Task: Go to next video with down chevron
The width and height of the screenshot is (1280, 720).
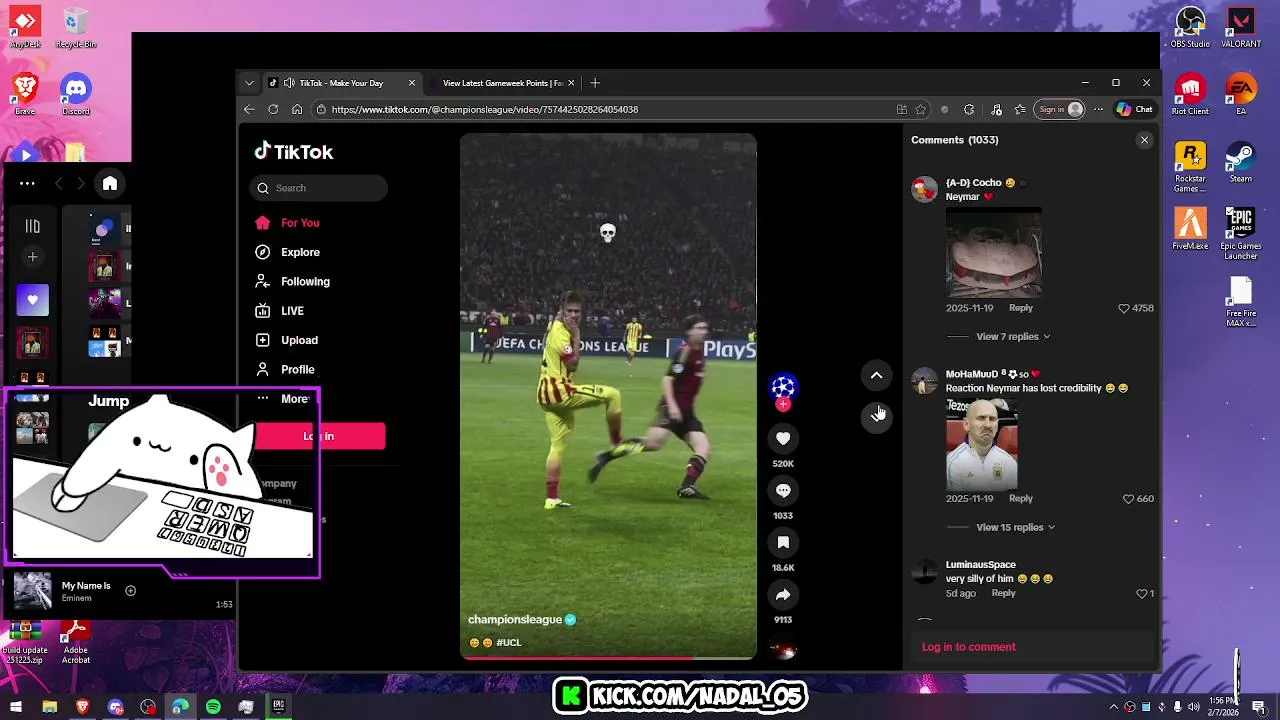Action: (876, 417)
